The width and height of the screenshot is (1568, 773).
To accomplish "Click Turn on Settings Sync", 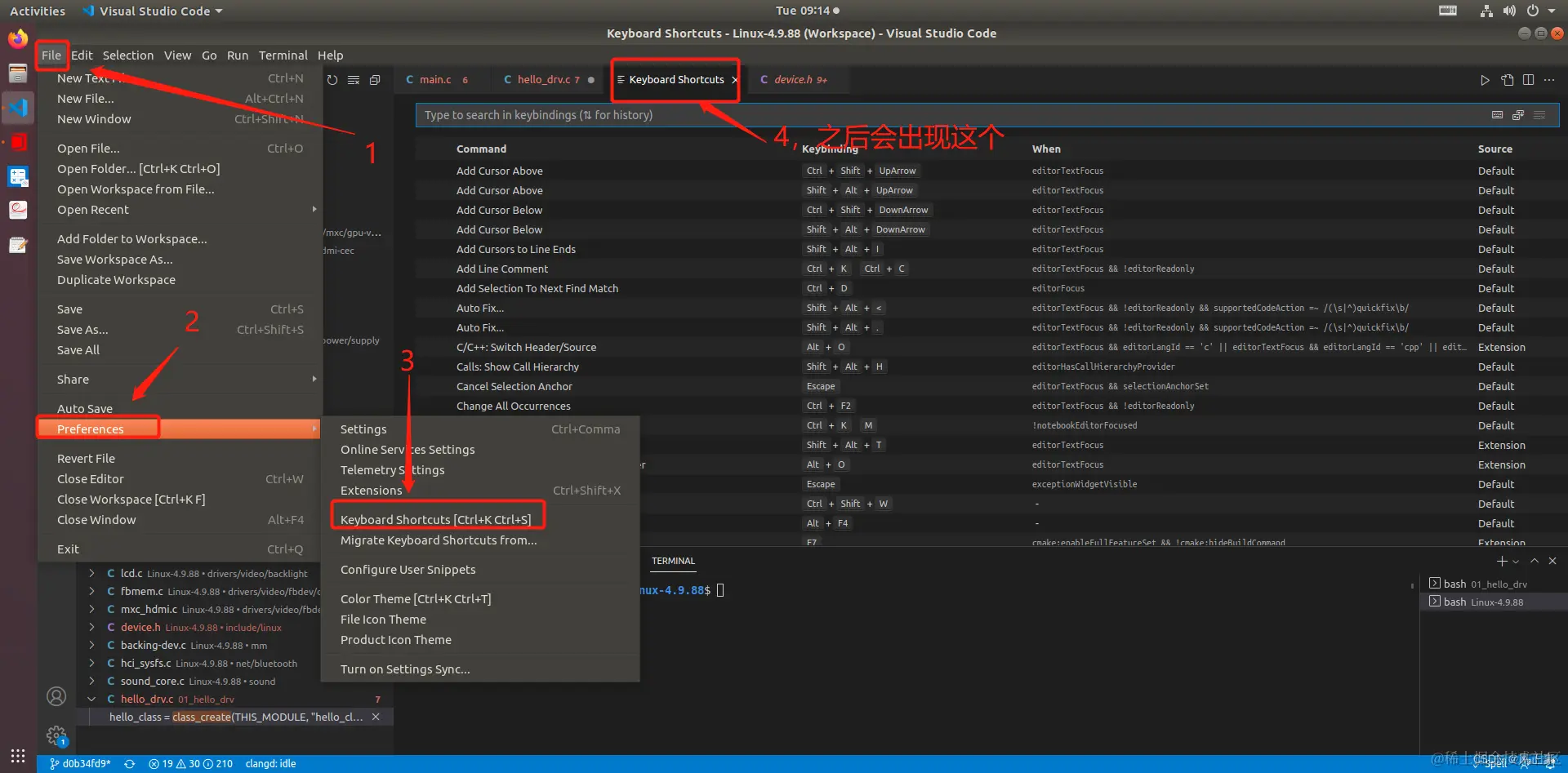I will click(x=480, y=669).
